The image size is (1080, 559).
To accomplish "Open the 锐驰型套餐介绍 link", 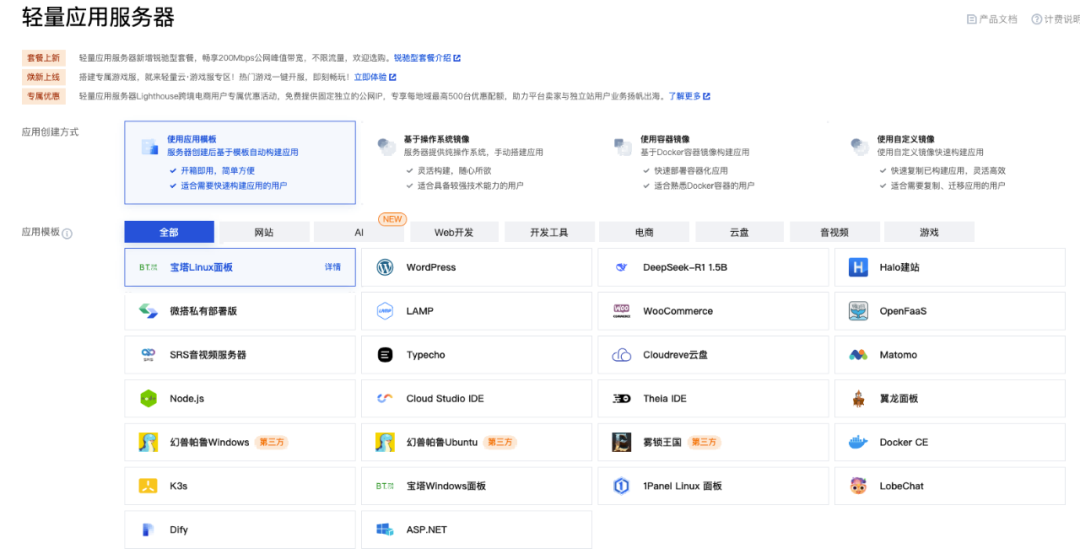I will (427, 58).
